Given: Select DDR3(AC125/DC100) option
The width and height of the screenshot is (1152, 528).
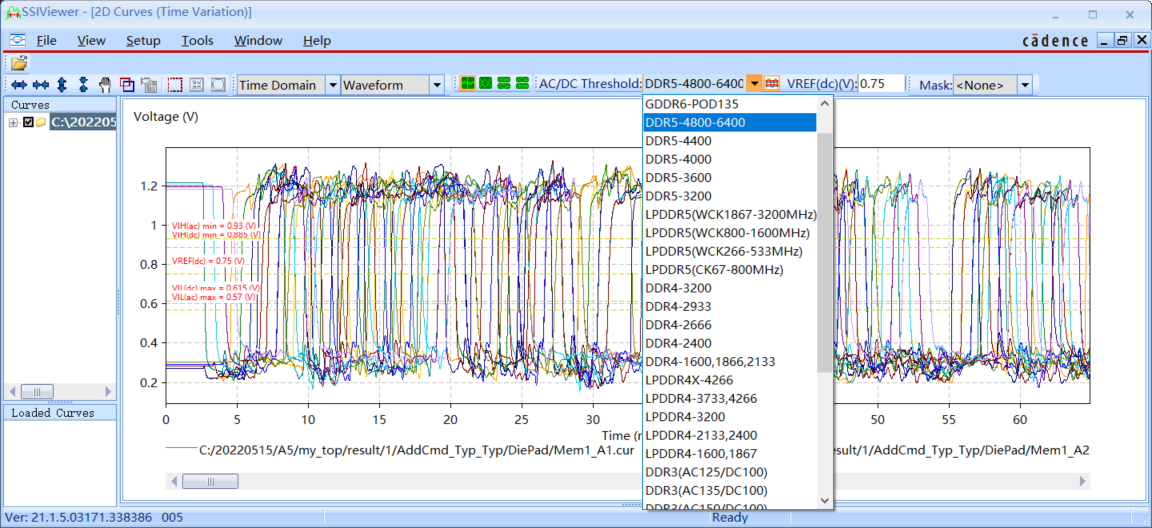Looking at the screenshot, I should (730, 471).
